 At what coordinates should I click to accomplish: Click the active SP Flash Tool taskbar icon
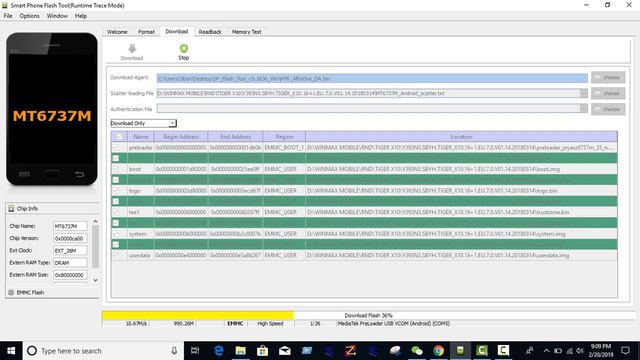[x=460, y=351]
